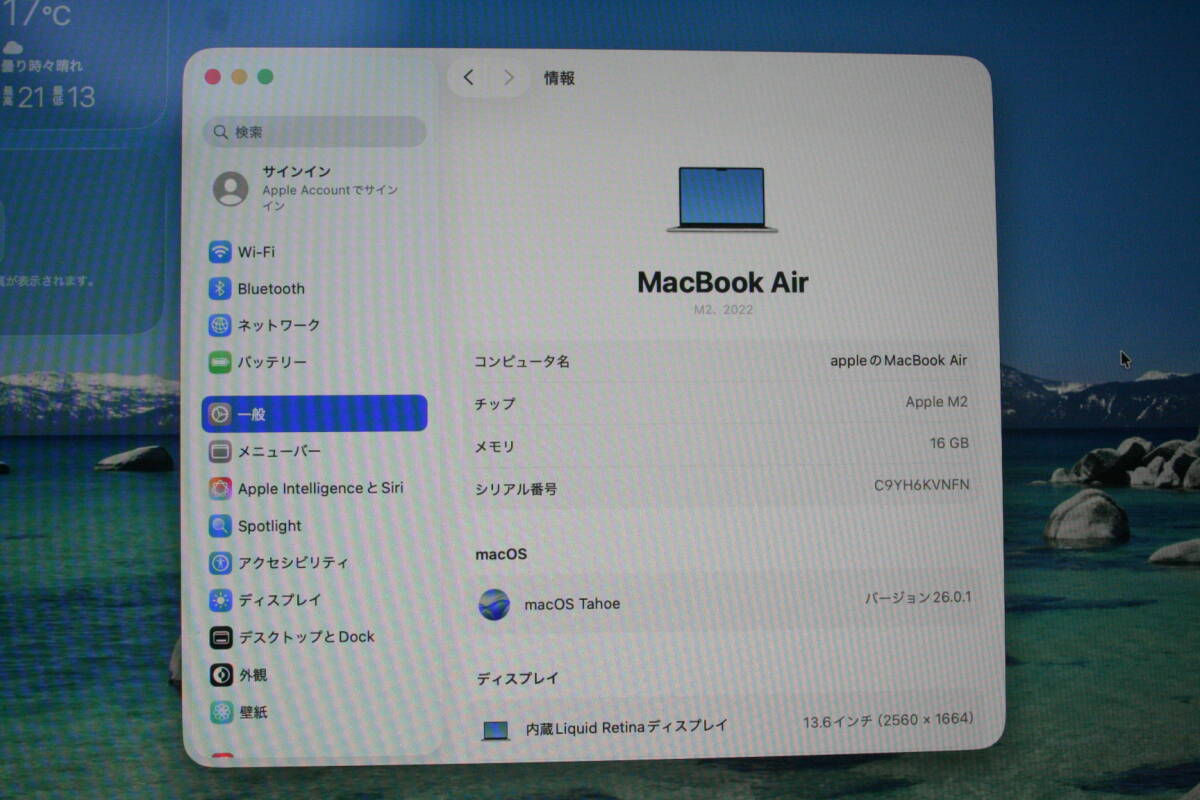Open the デスクトップと Dock icon
Screen dimensions: 1200x800
(220, 637)
